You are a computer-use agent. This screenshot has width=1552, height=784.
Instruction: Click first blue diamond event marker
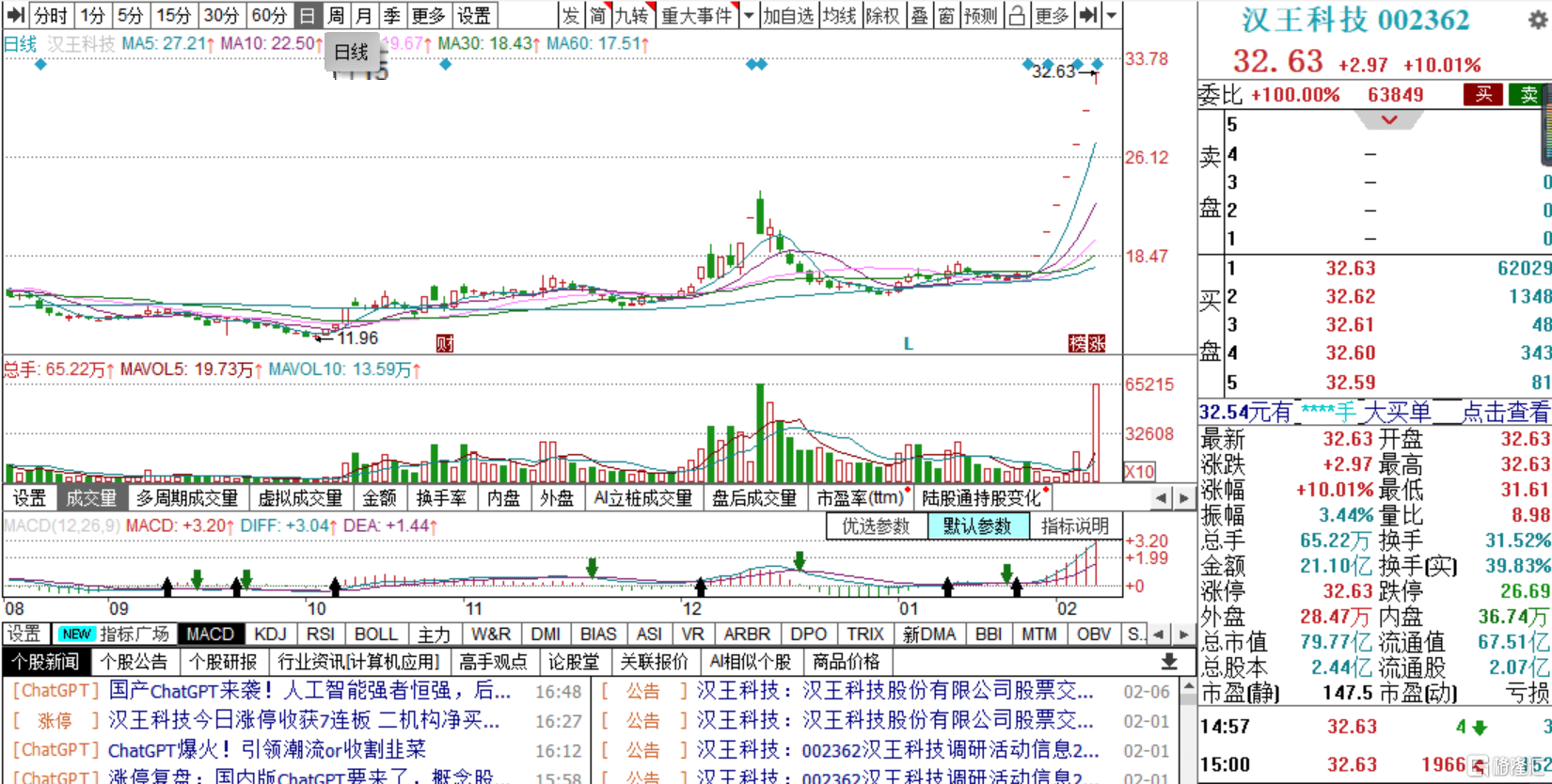tap(40, 64)
